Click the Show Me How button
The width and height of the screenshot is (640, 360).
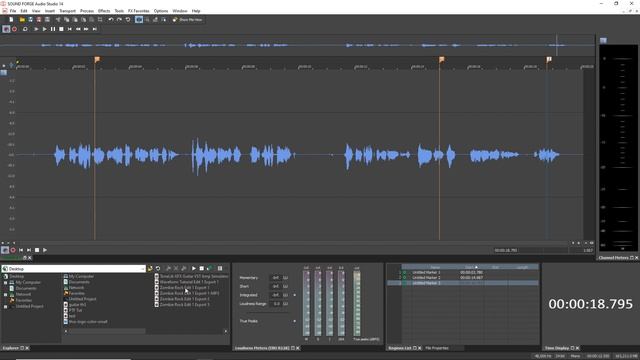tap(188, 20)
